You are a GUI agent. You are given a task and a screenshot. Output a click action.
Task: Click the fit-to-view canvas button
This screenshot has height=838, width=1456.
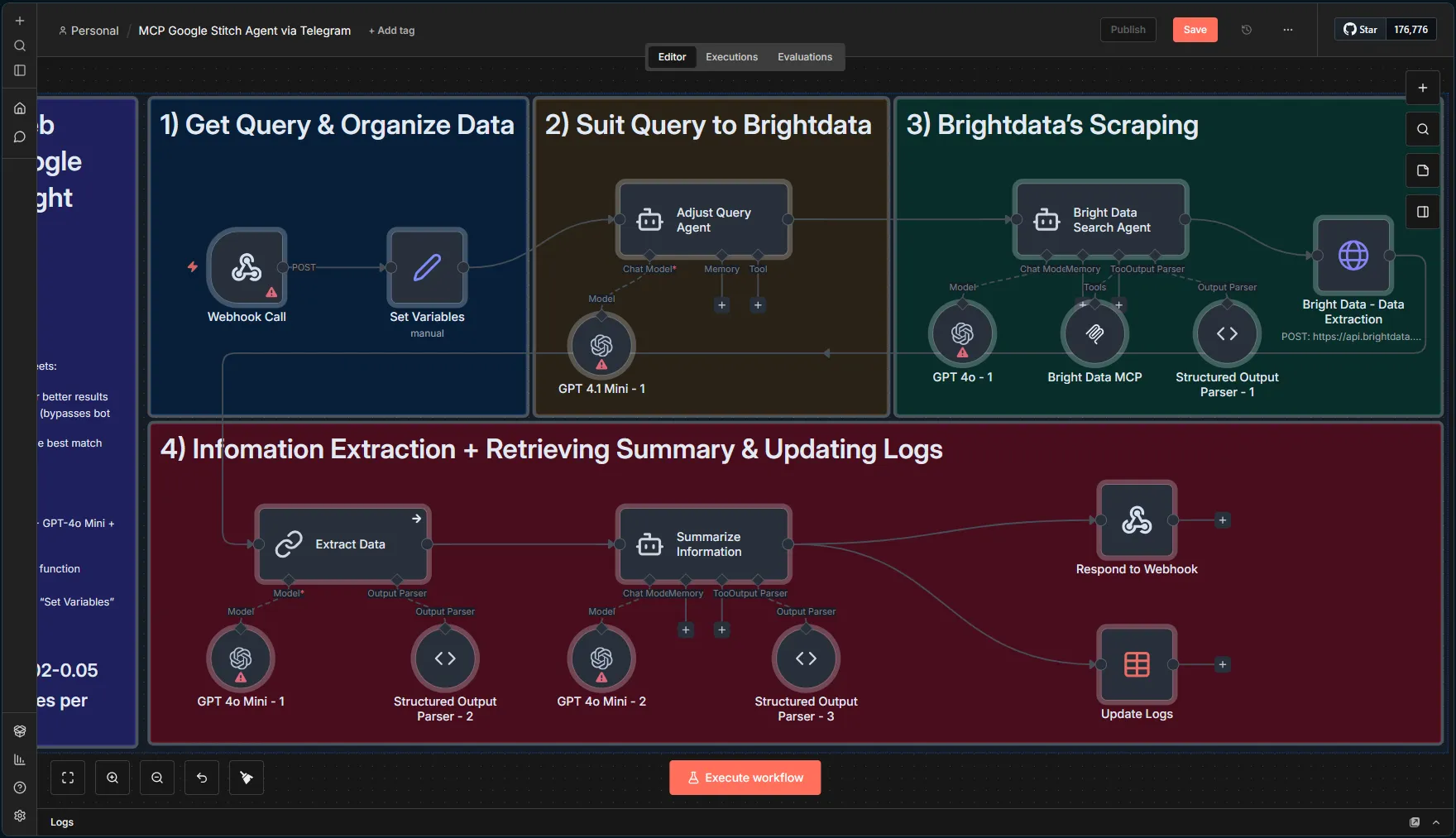coord(68,778)
